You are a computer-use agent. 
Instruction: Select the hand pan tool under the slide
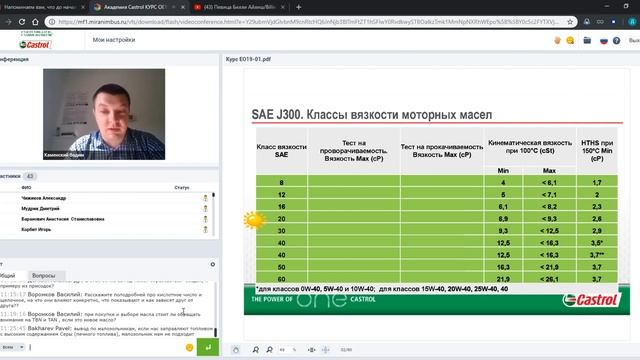click(236, 350)
